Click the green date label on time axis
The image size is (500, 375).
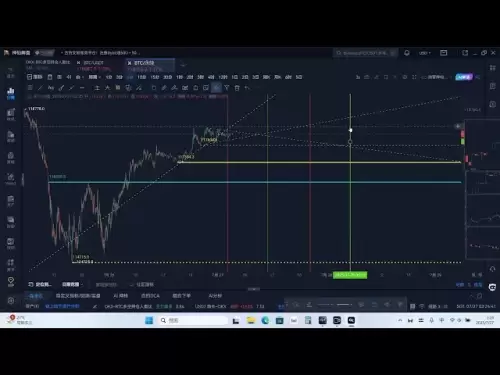coord(350,275)
